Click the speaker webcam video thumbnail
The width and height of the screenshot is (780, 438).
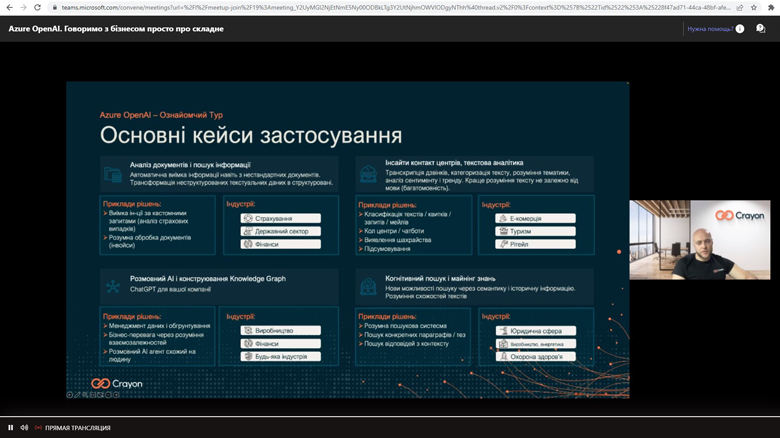point(700,239)
